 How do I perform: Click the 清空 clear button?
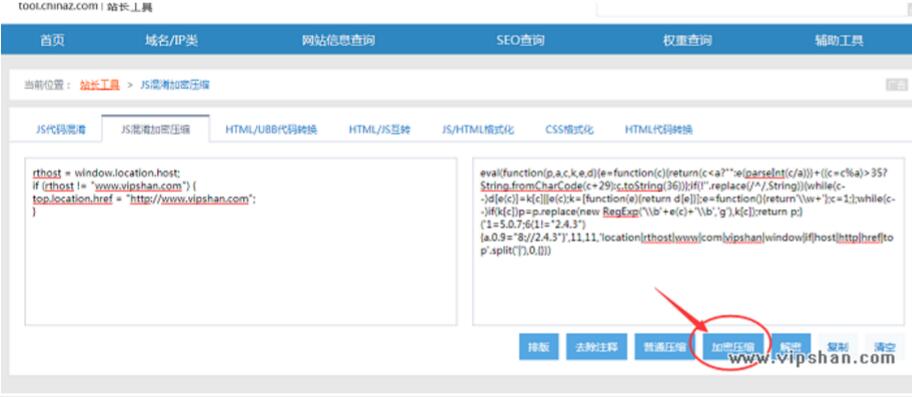[884, 347]
